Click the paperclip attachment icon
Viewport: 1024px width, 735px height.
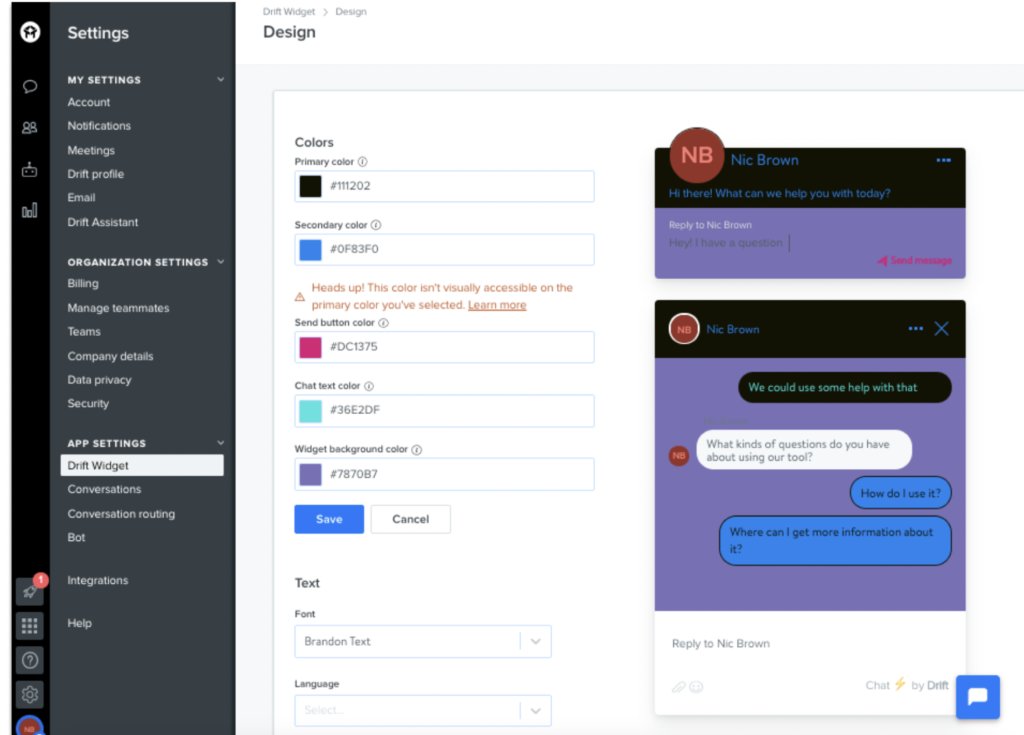click(x=679, y=687)
